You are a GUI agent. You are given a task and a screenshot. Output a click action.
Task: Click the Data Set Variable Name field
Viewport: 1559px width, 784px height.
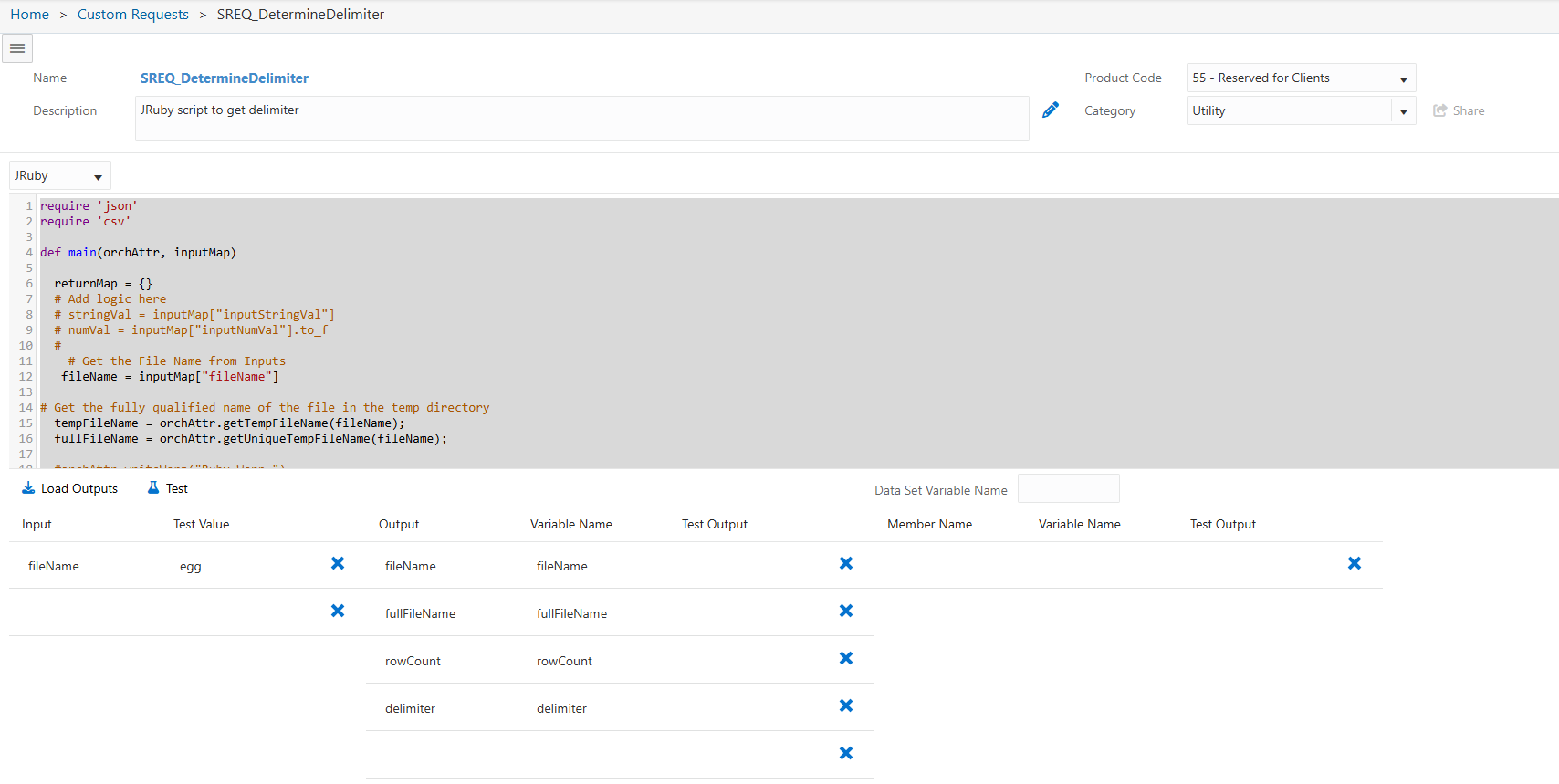(1068, 488)
